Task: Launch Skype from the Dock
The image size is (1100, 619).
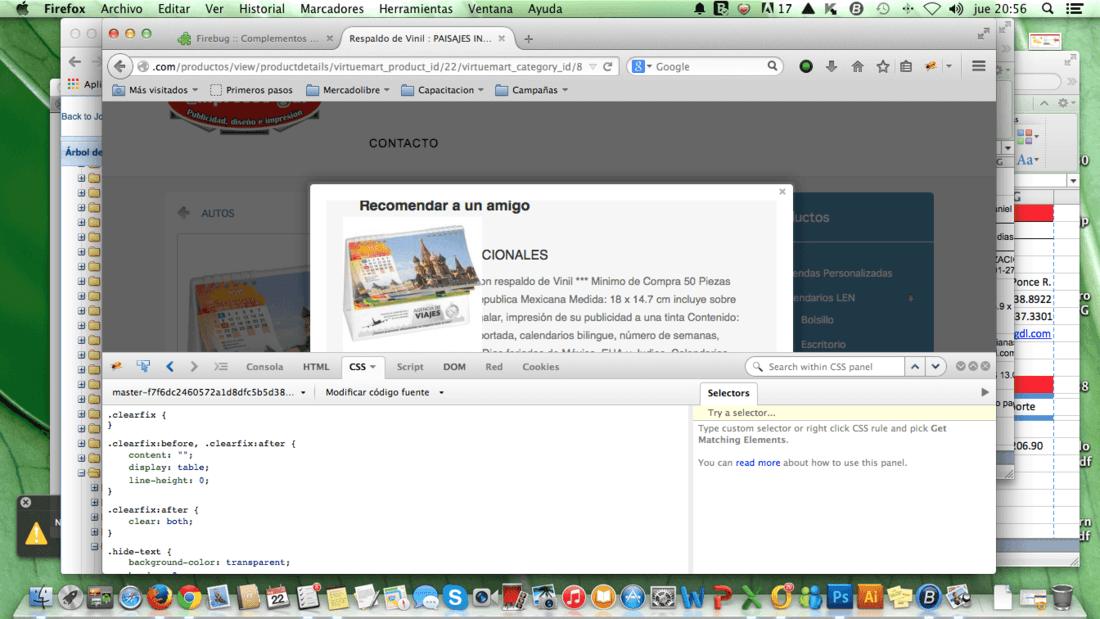Action: click(455, 597)
